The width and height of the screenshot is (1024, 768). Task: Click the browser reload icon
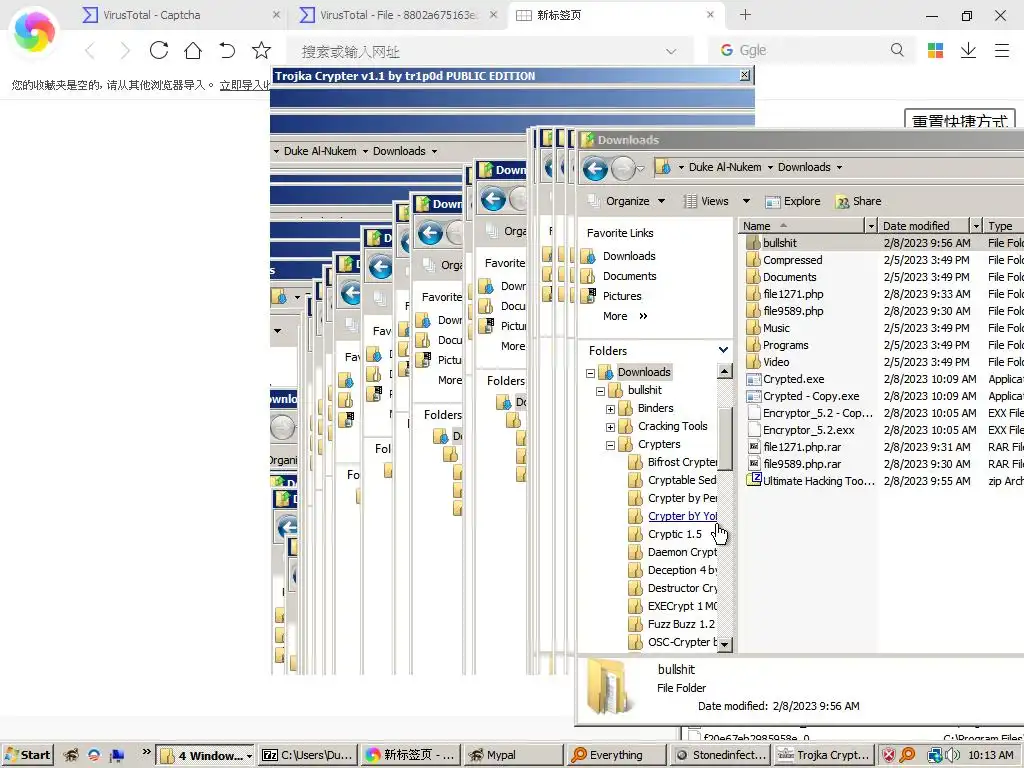click(x=159, y=50)
